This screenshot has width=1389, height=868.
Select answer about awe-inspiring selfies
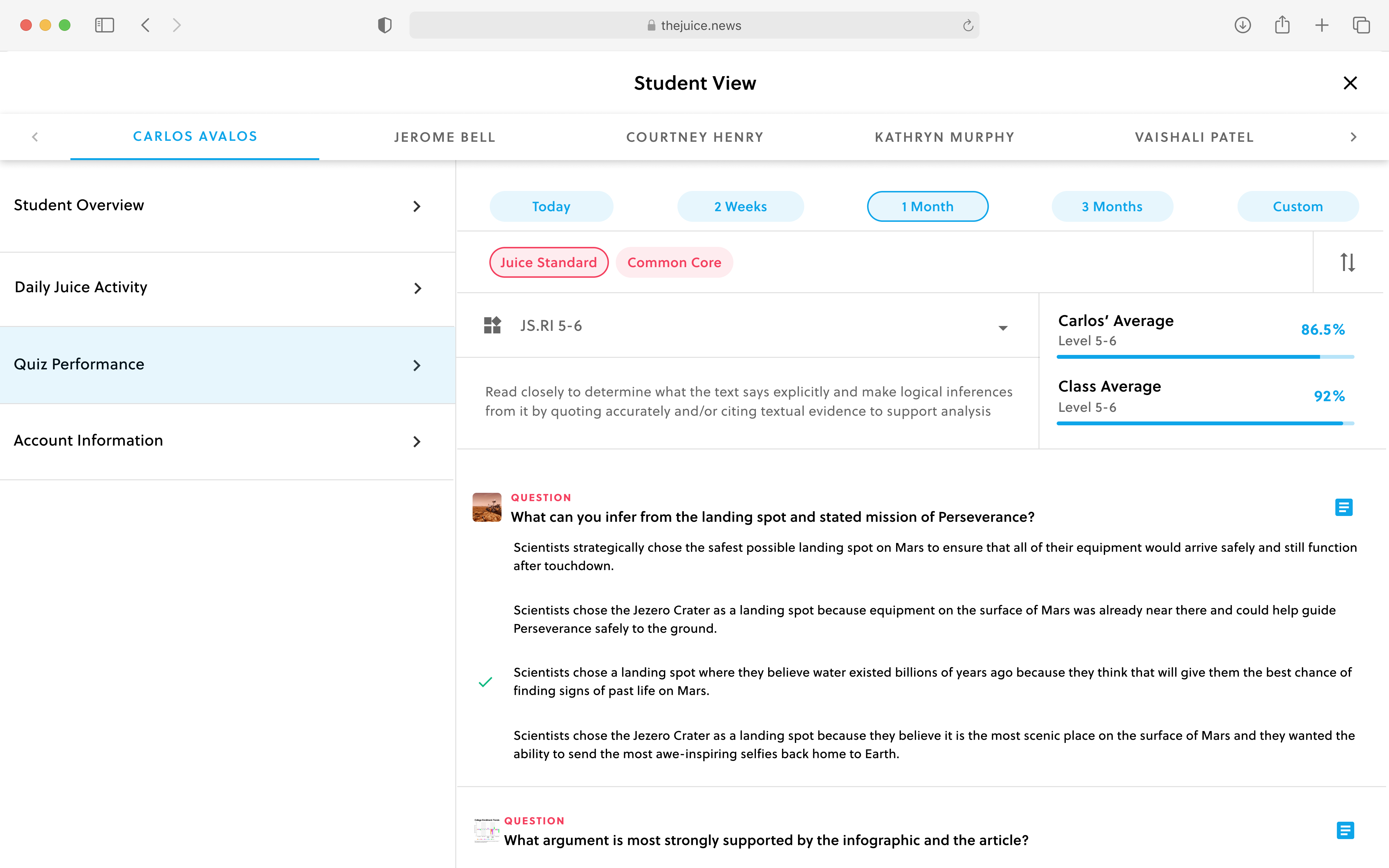point(934,745)
